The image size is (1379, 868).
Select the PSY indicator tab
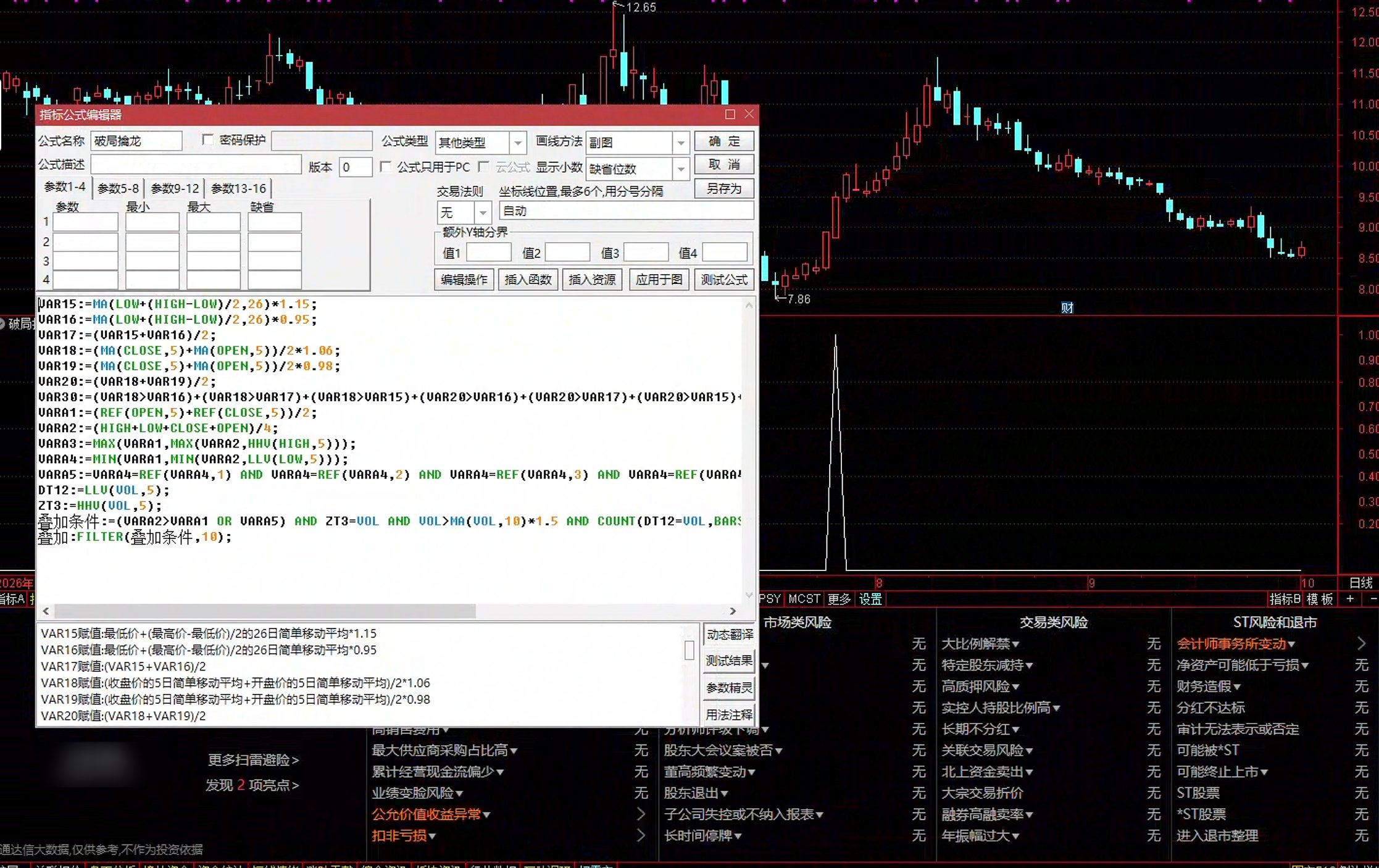click(770, 599)
